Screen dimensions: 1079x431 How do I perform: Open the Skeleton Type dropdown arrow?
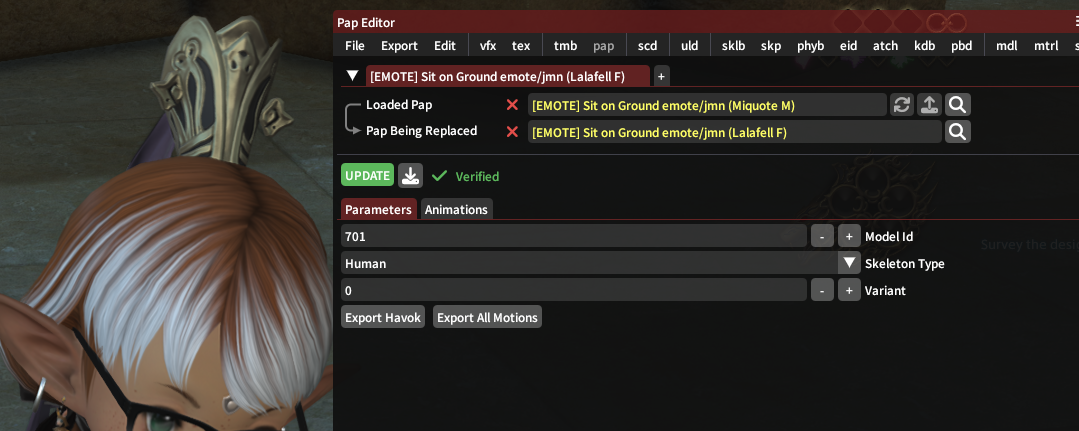point(849,263)
